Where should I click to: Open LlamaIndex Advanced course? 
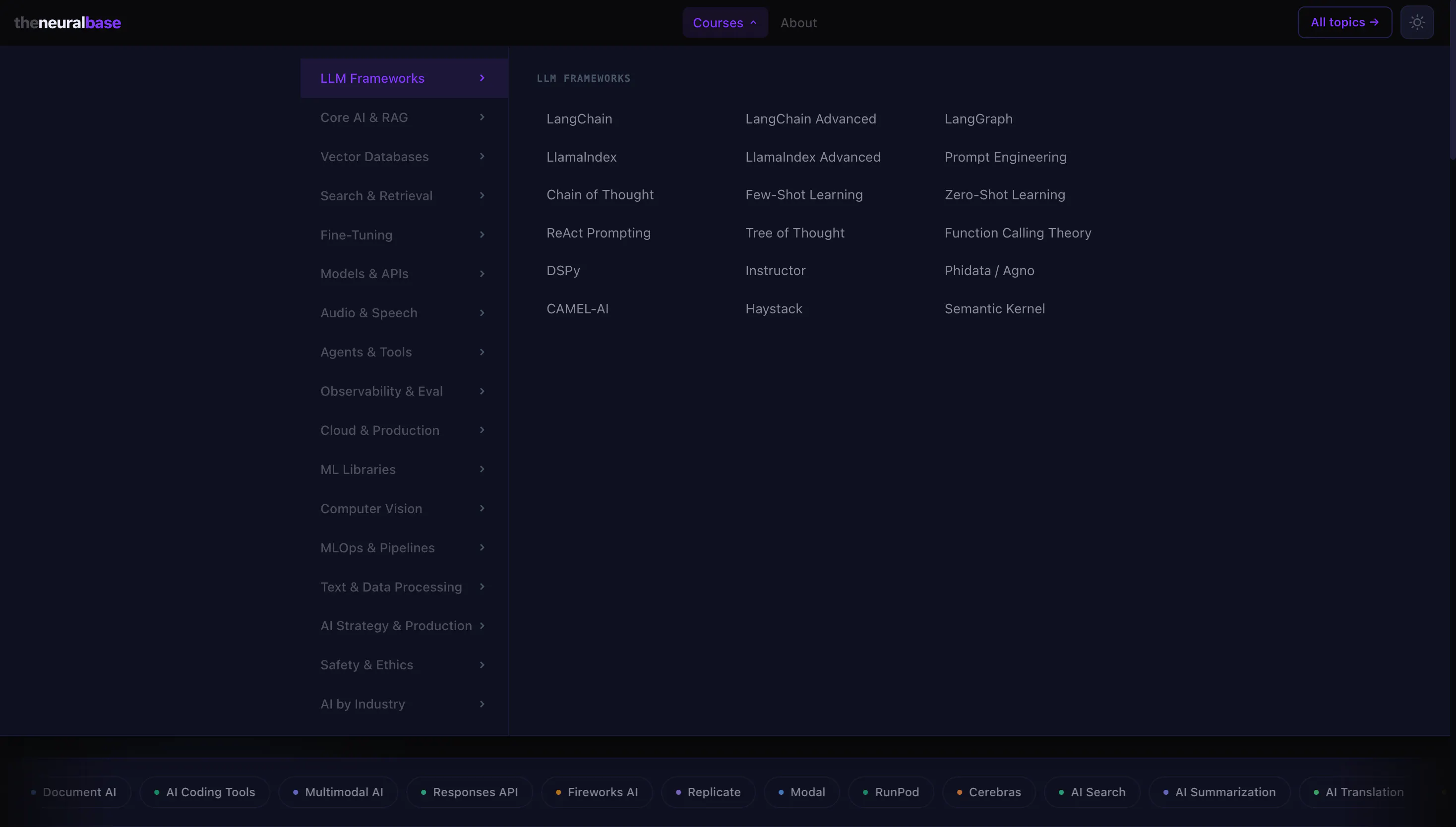pos(813,157)
